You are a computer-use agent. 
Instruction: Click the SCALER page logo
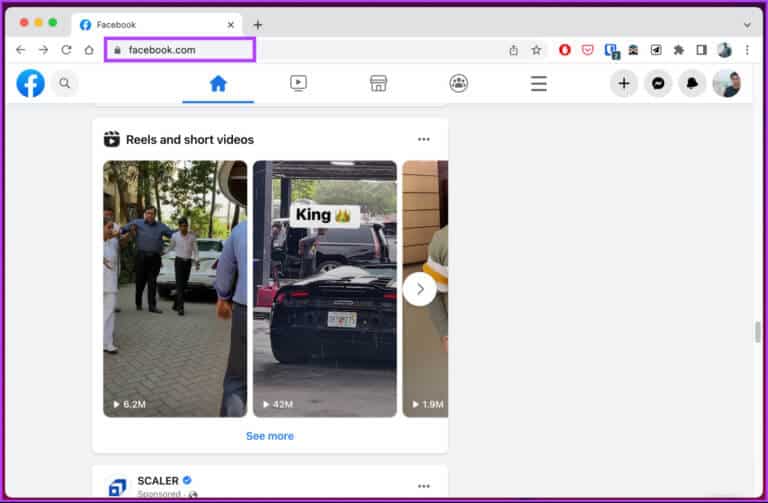[x=117, y=487]
